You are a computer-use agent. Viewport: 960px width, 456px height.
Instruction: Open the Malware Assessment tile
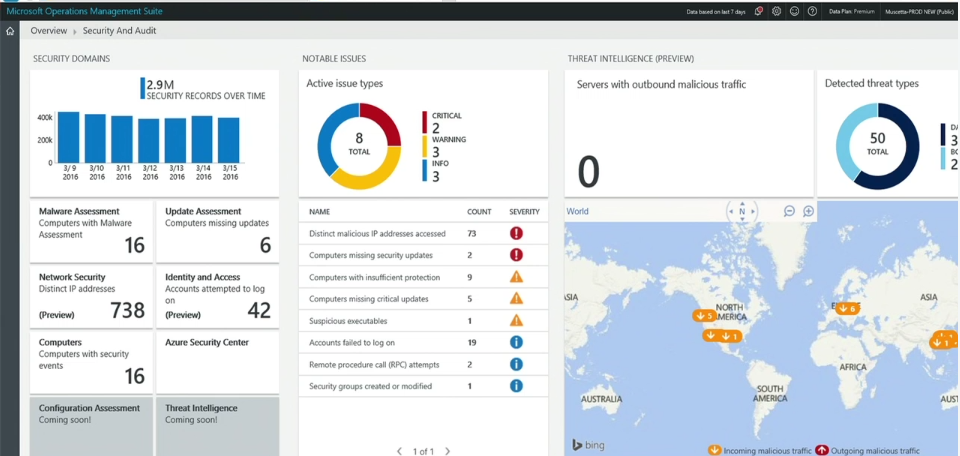(92, 229)
